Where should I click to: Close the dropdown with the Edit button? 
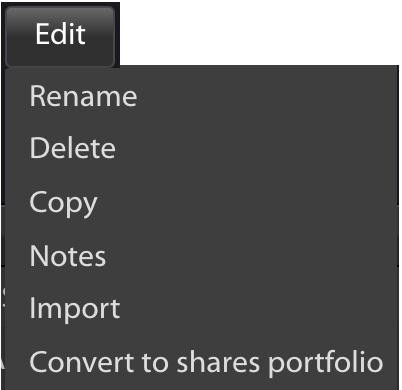60,35
